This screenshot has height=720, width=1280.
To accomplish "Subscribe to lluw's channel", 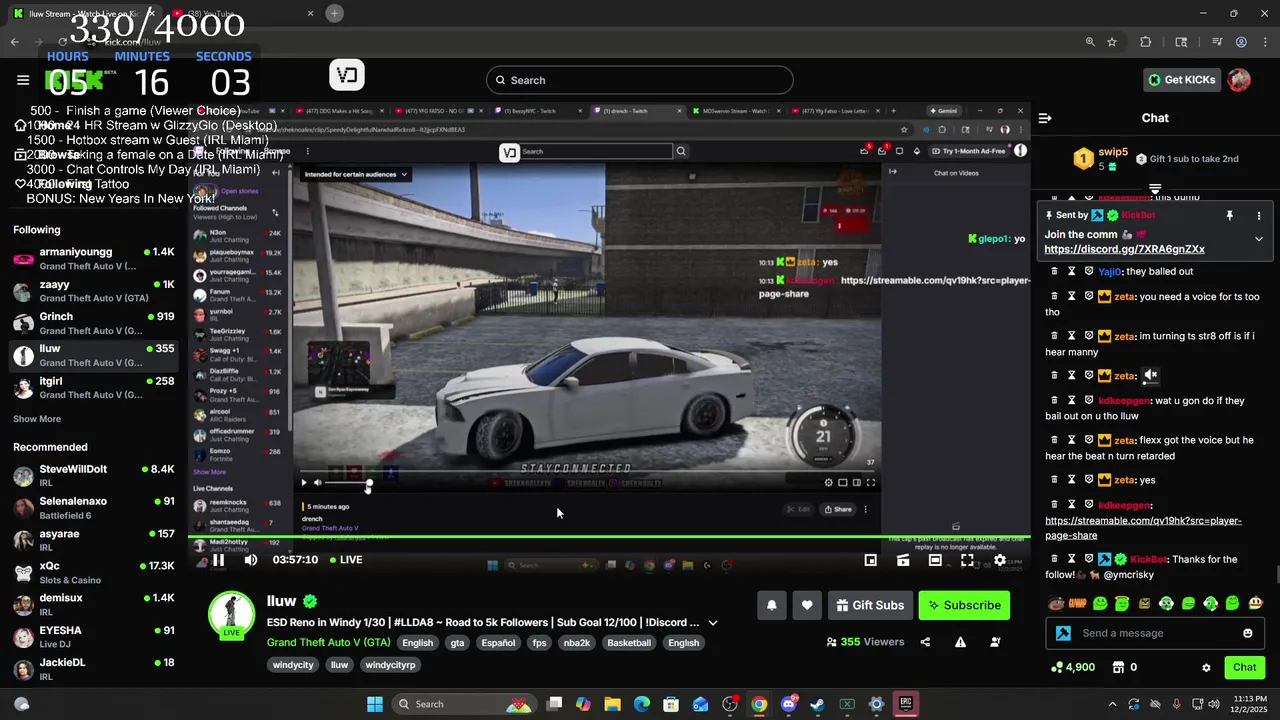I will [964, 605].
